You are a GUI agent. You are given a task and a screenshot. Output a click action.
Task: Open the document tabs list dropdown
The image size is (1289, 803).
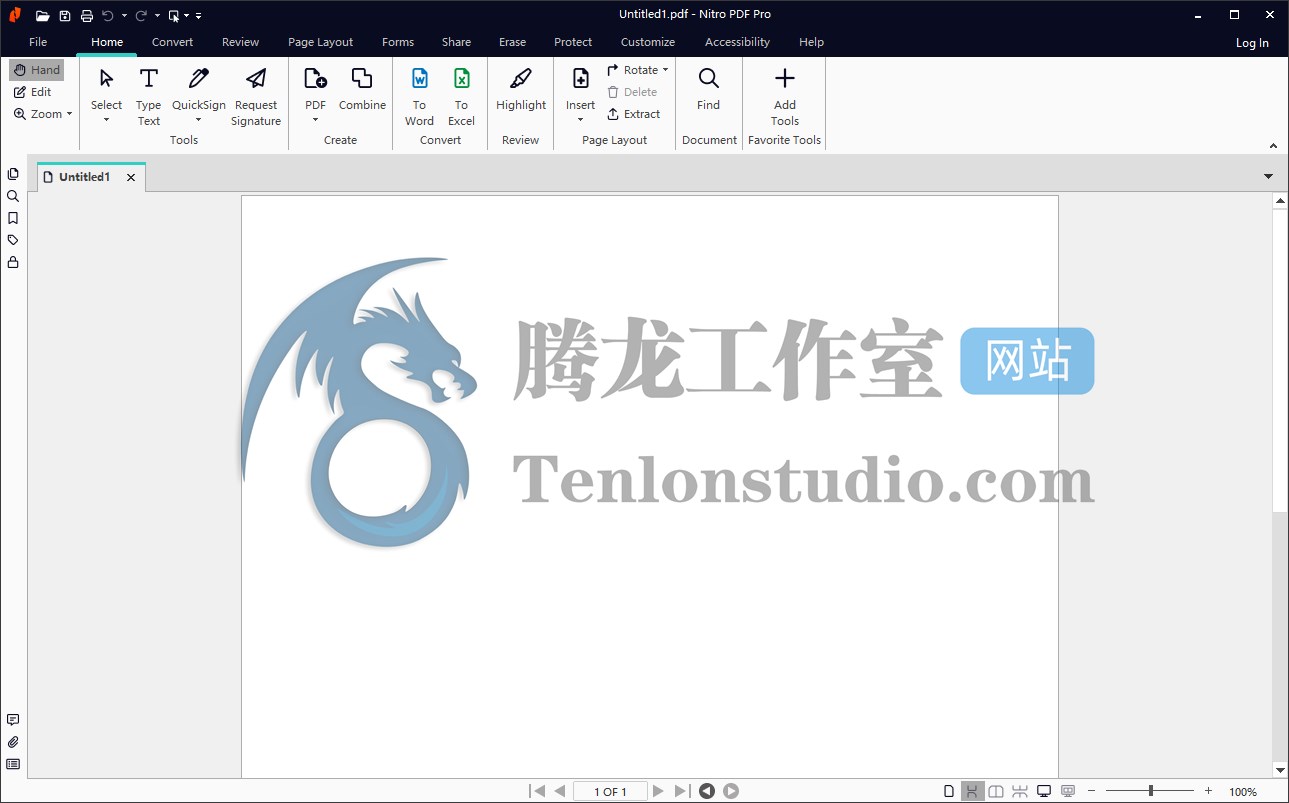click(1268, 176)
